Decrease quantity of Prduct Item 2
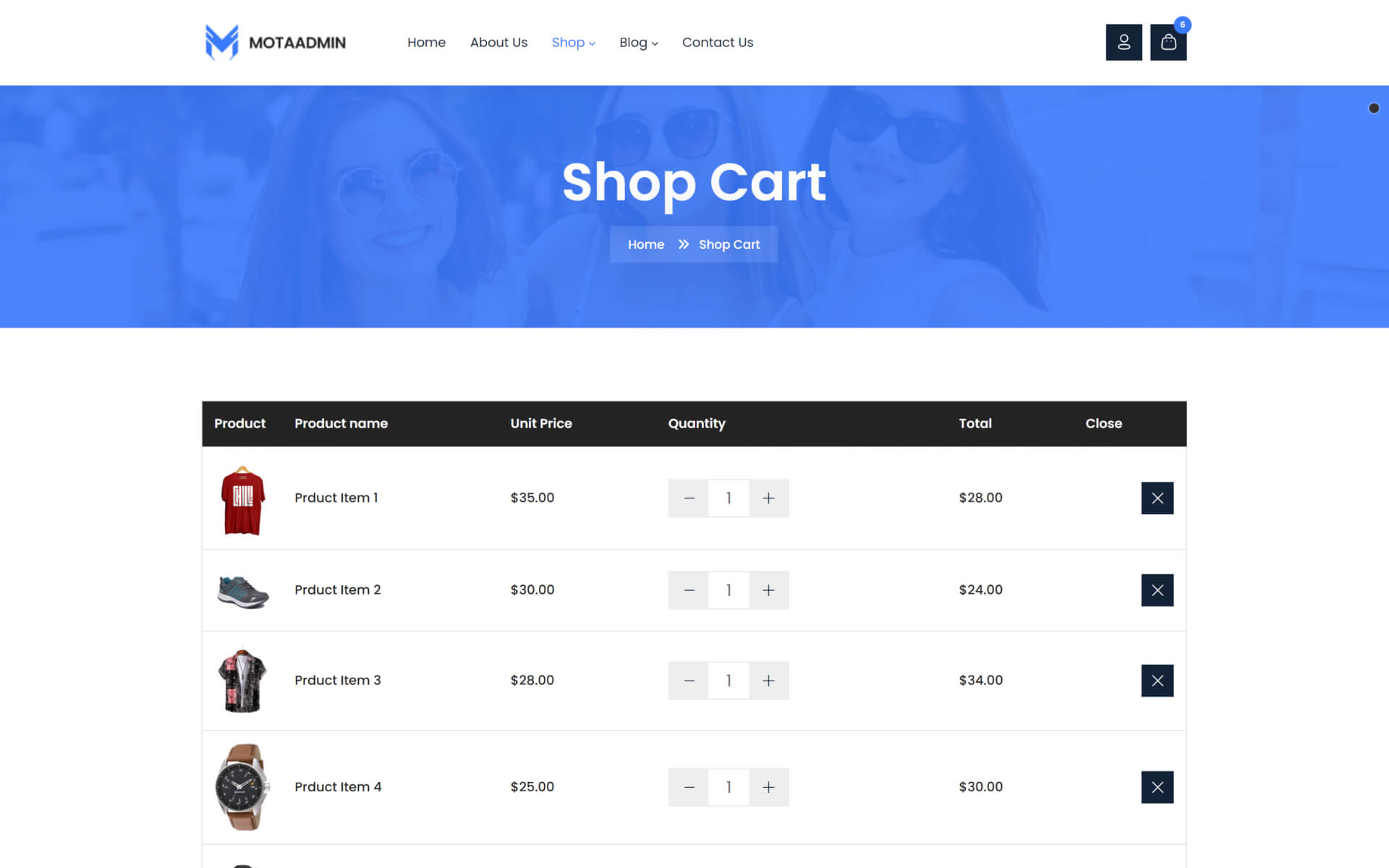Screen dimensions: 1389x868 (689, 590)
